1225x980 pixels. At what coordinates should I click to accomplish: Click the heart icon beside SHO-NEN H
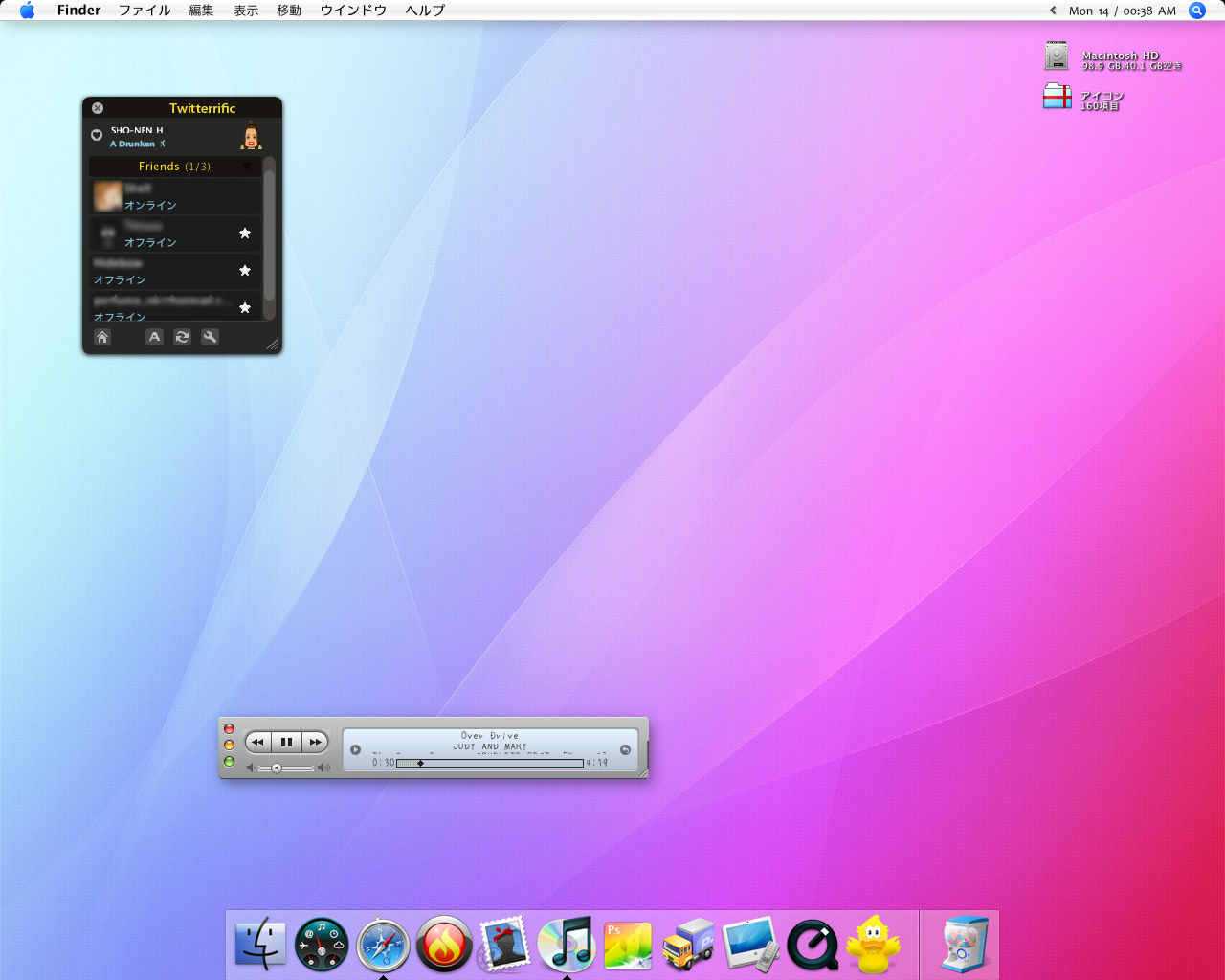point(97,135)
